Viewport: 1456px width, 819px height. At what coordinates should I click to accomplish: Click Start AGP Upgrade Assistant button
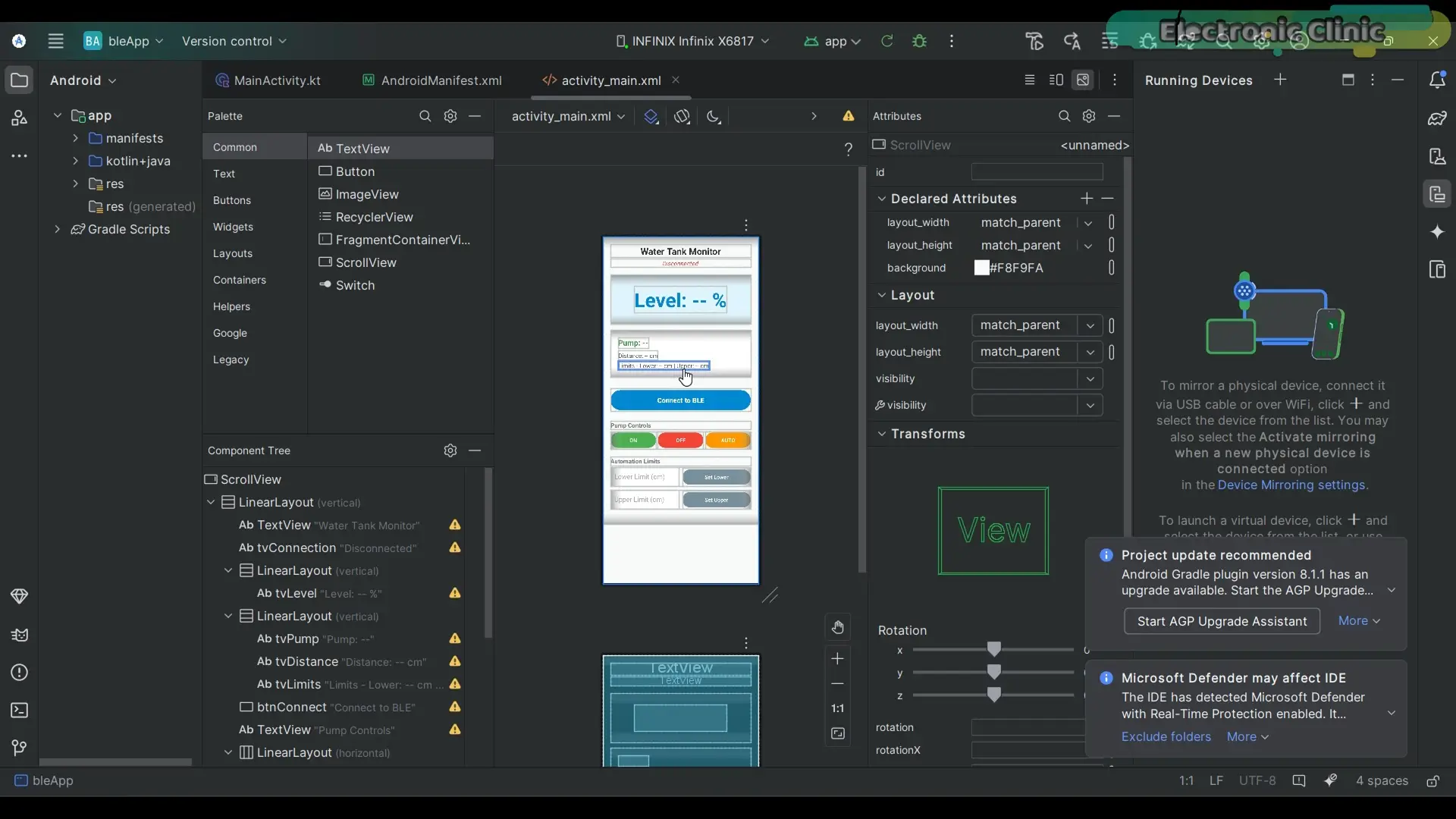tap(1222, 621)
